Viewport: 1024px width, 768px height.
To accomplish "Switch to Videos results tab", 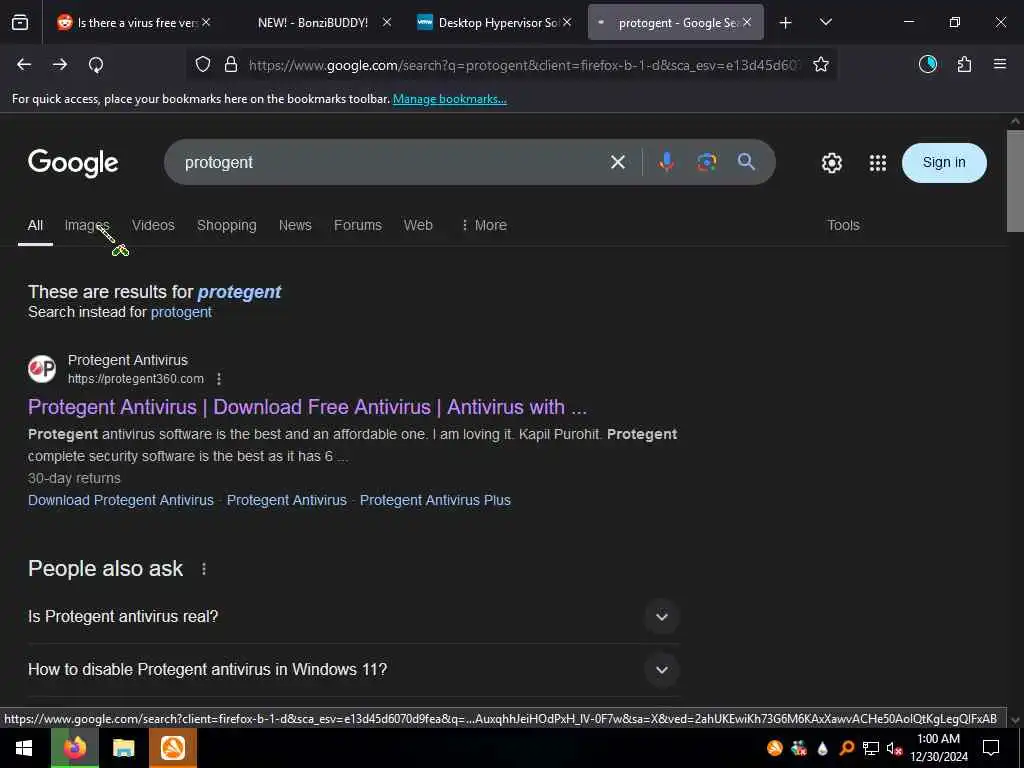I will pyautogui.click(x=153, y=225).
